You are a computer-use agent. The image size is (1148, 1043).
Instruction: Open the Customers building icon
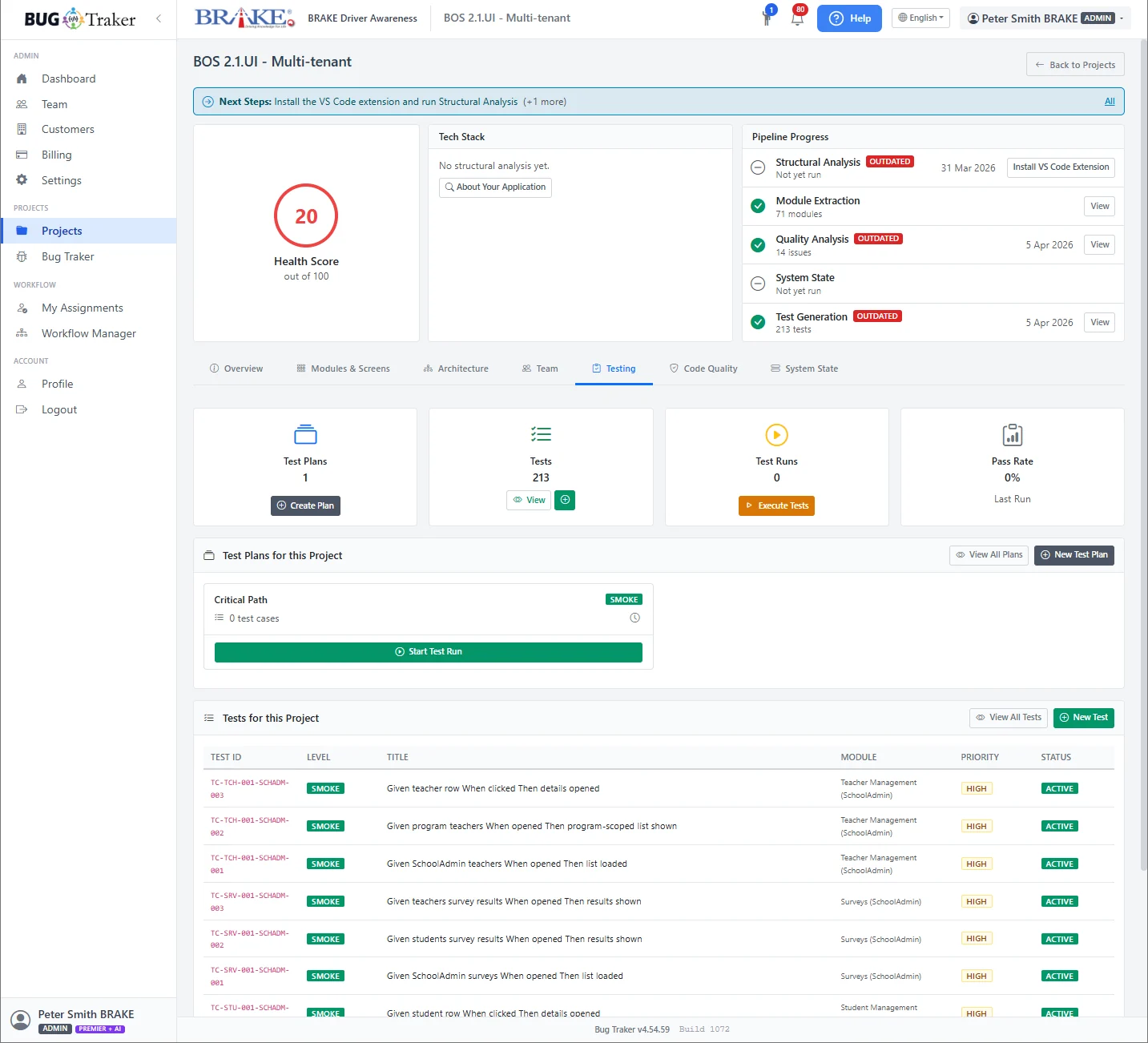click(22, 129)
